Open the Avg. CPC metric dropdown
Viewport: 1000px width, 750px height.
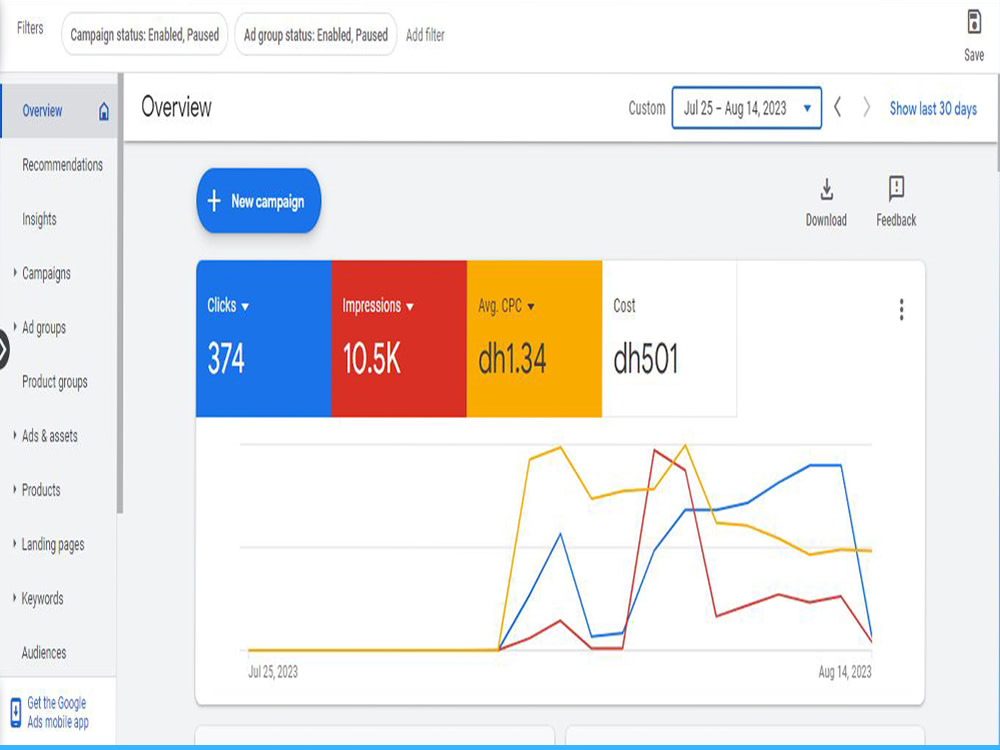[x=531, y=307]
